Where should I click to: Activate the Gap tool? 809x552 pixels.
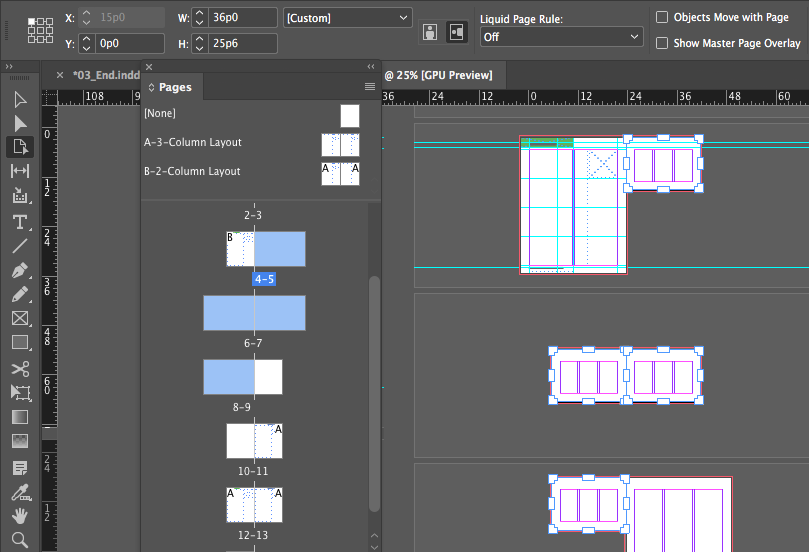(x=20, y=171)
